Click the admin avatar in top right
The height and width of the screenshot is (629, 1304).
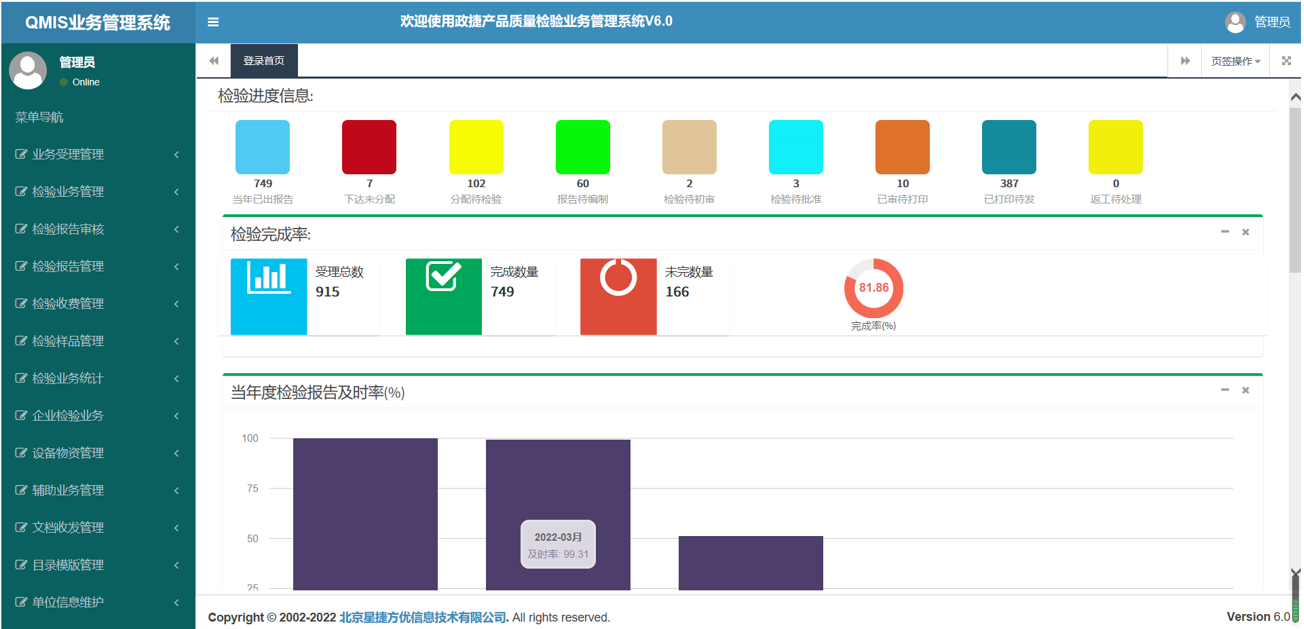pyautogui.click(x=1235, y=22)
